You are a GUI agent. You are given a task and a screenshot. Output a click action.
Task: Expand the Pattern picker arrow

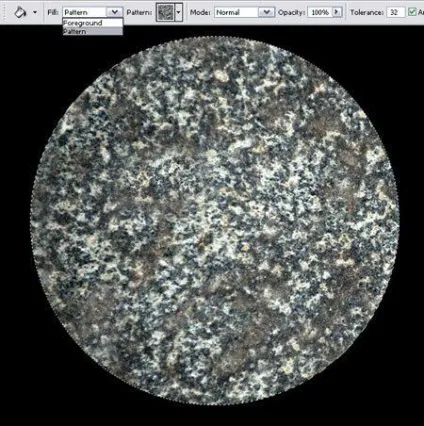tap(179, 13)
